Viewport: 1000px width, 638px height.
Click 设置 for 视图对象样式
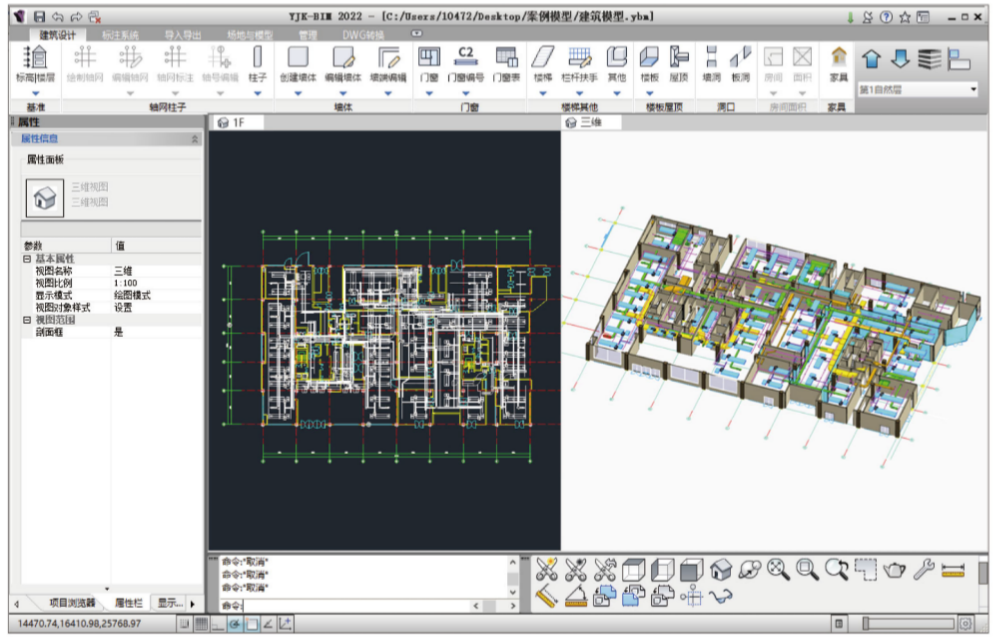click(x=122, y=307)
